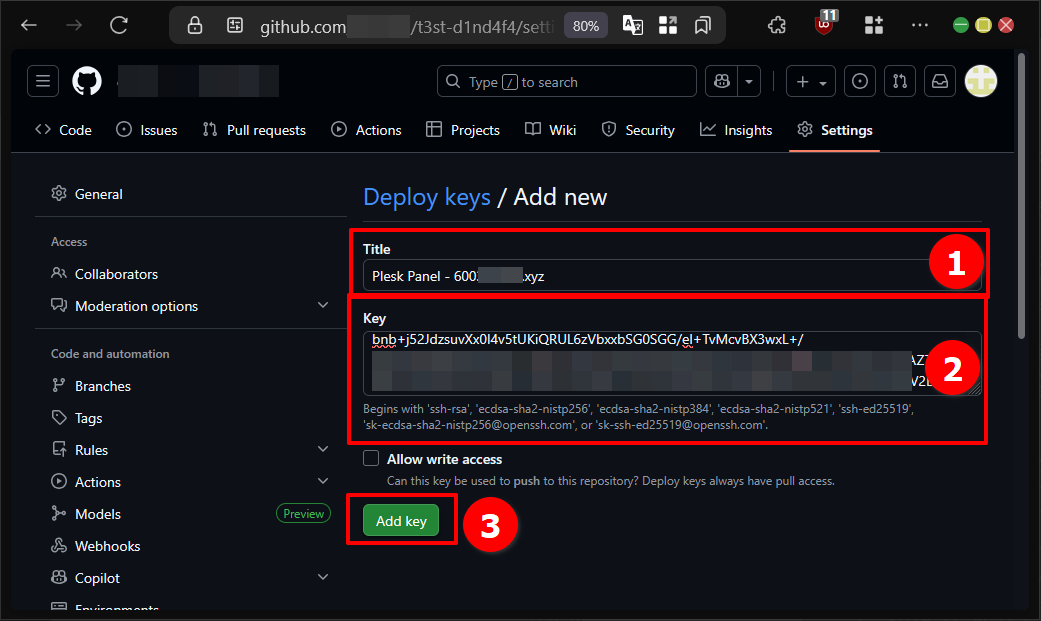
Task: Open pull requests icon in header
Action: pyautogui.click(x=900, y=82)
